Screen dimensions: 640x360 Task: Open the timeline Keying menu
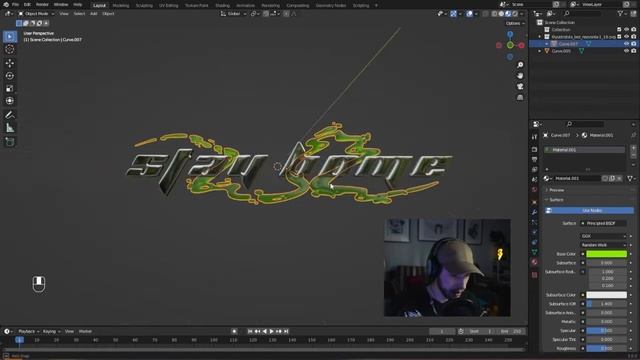click(x=51, y=331)
